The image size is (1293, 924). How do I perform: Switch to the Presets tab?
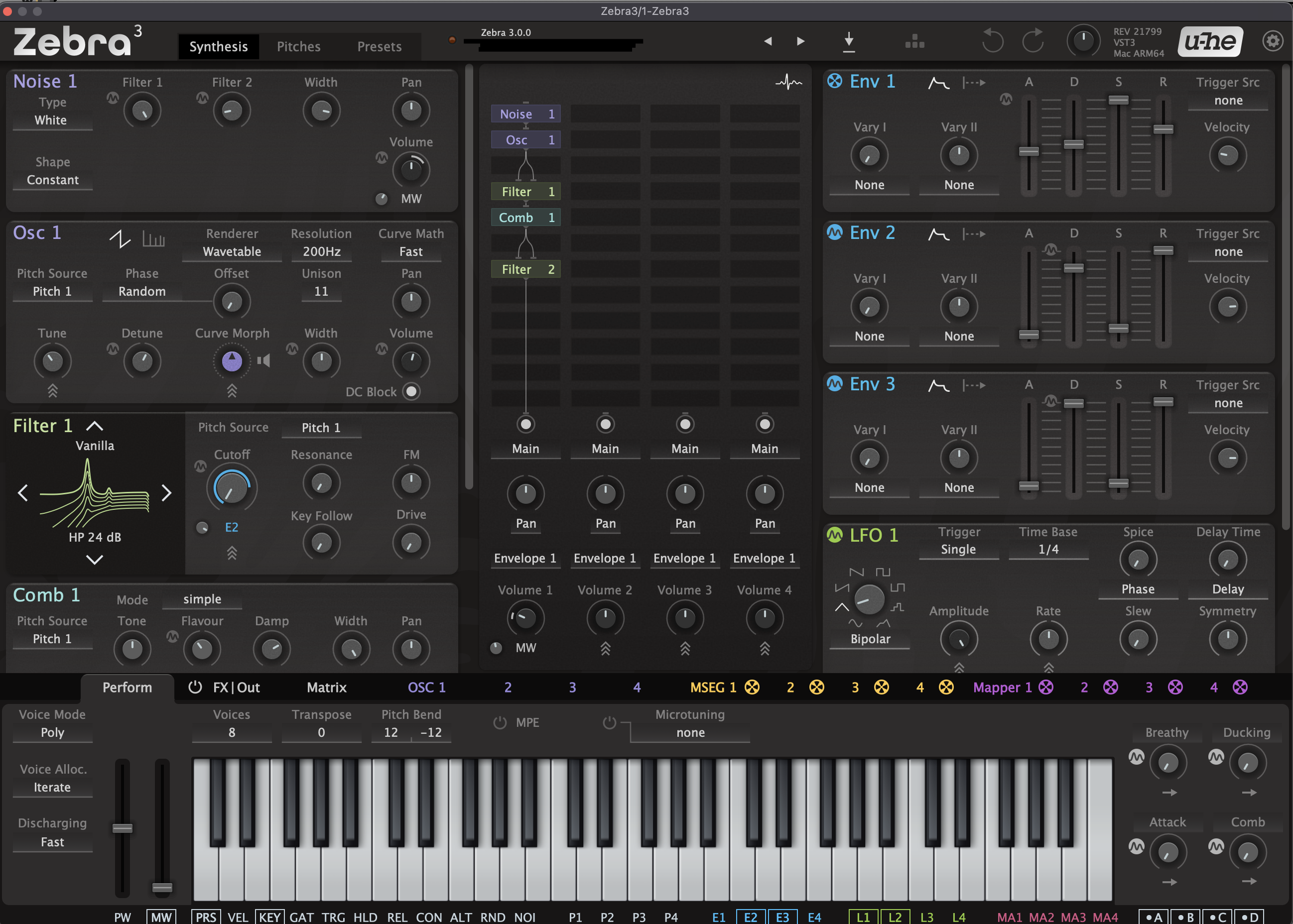tap(380, 47)
